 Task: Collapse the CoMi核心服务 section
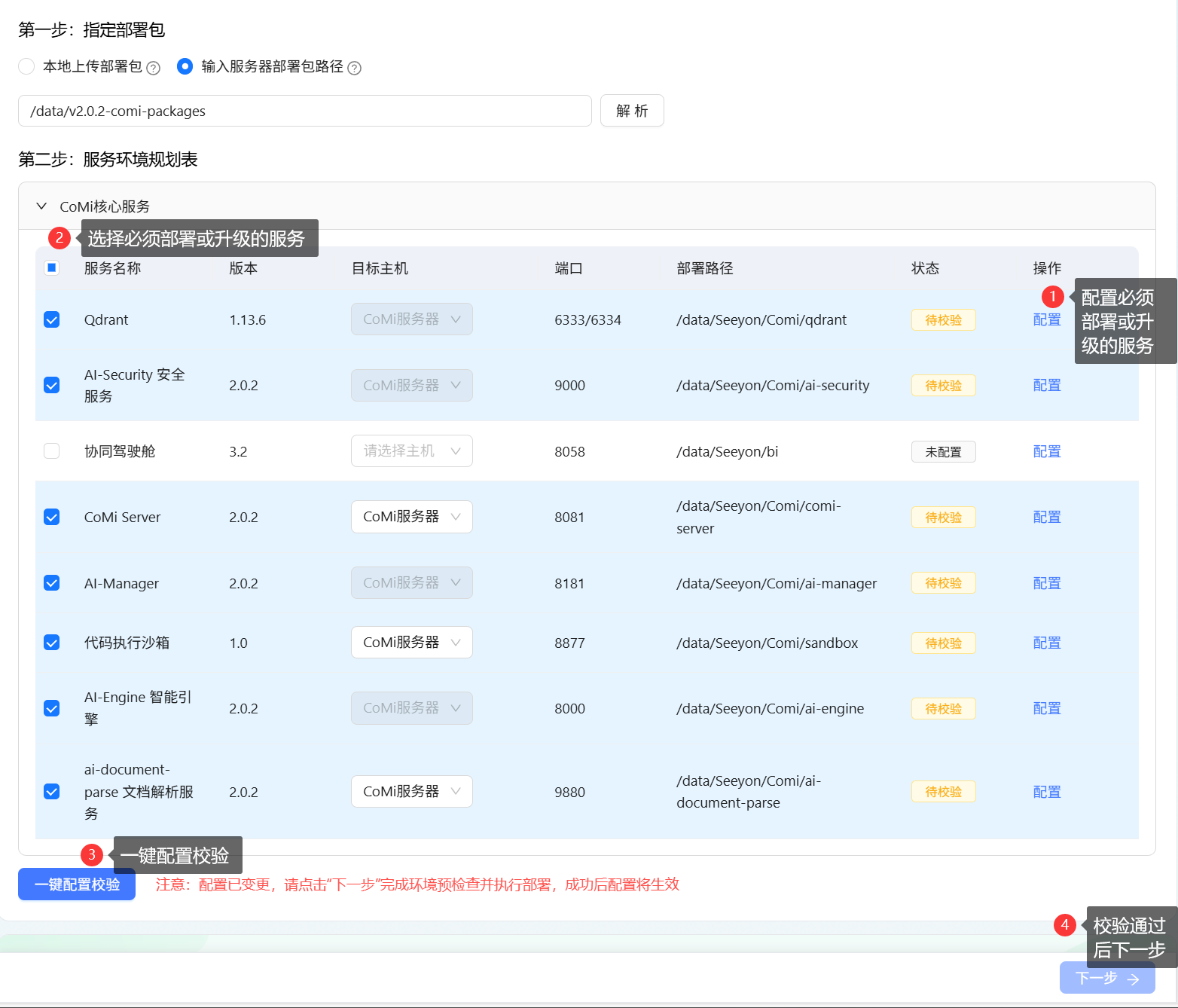pos(42,206)
